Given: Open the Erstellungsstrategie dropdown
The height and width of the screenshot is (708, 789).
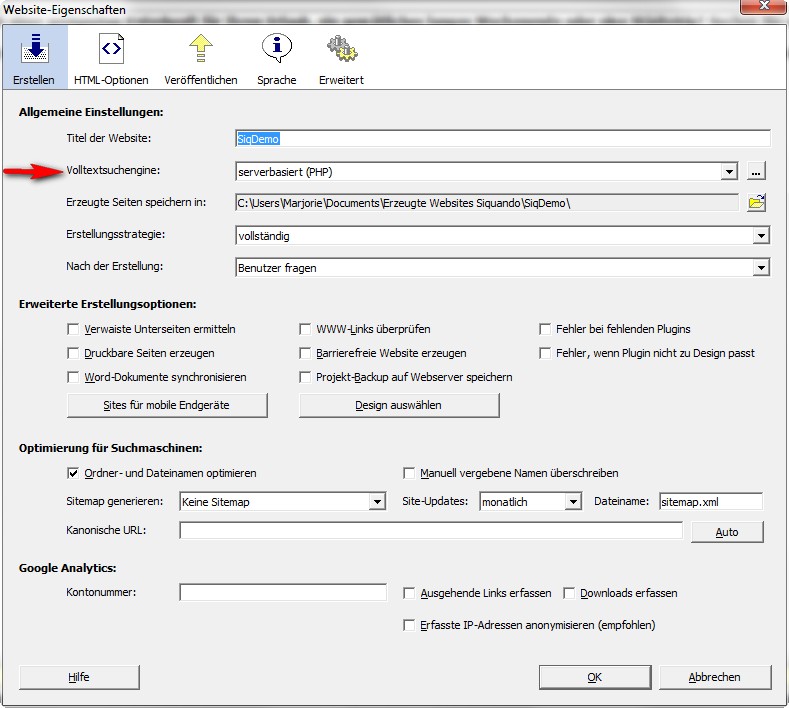Looking at the screenshot, I should pos(761,236).
